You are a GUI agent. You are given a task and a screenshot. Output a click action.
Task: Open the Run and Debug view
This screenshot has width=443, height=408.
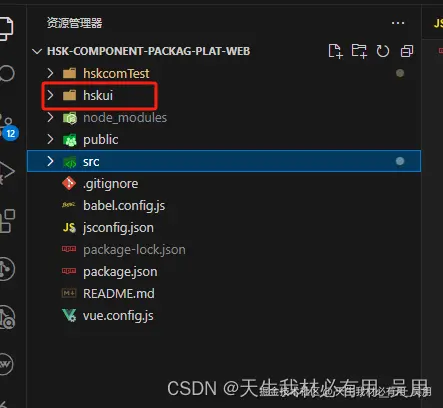7,173
